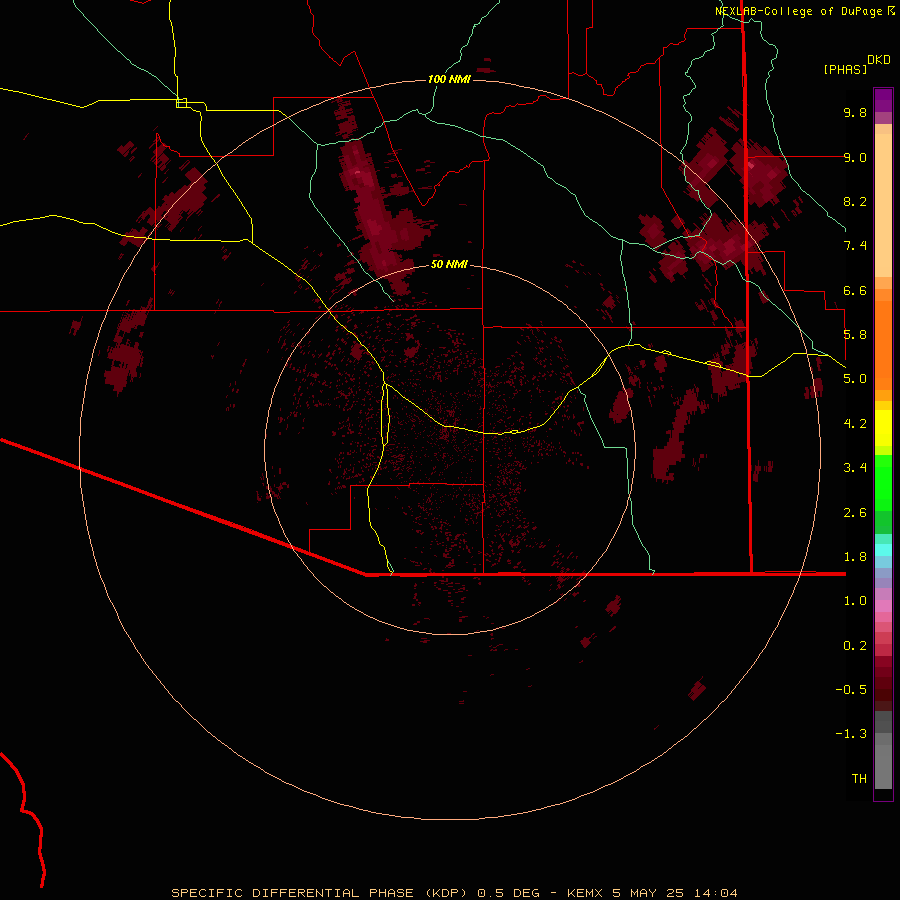Click the 5.8 value on color scale
The image size is (900, 900).
pyautogui.click(x=855, y=335)
